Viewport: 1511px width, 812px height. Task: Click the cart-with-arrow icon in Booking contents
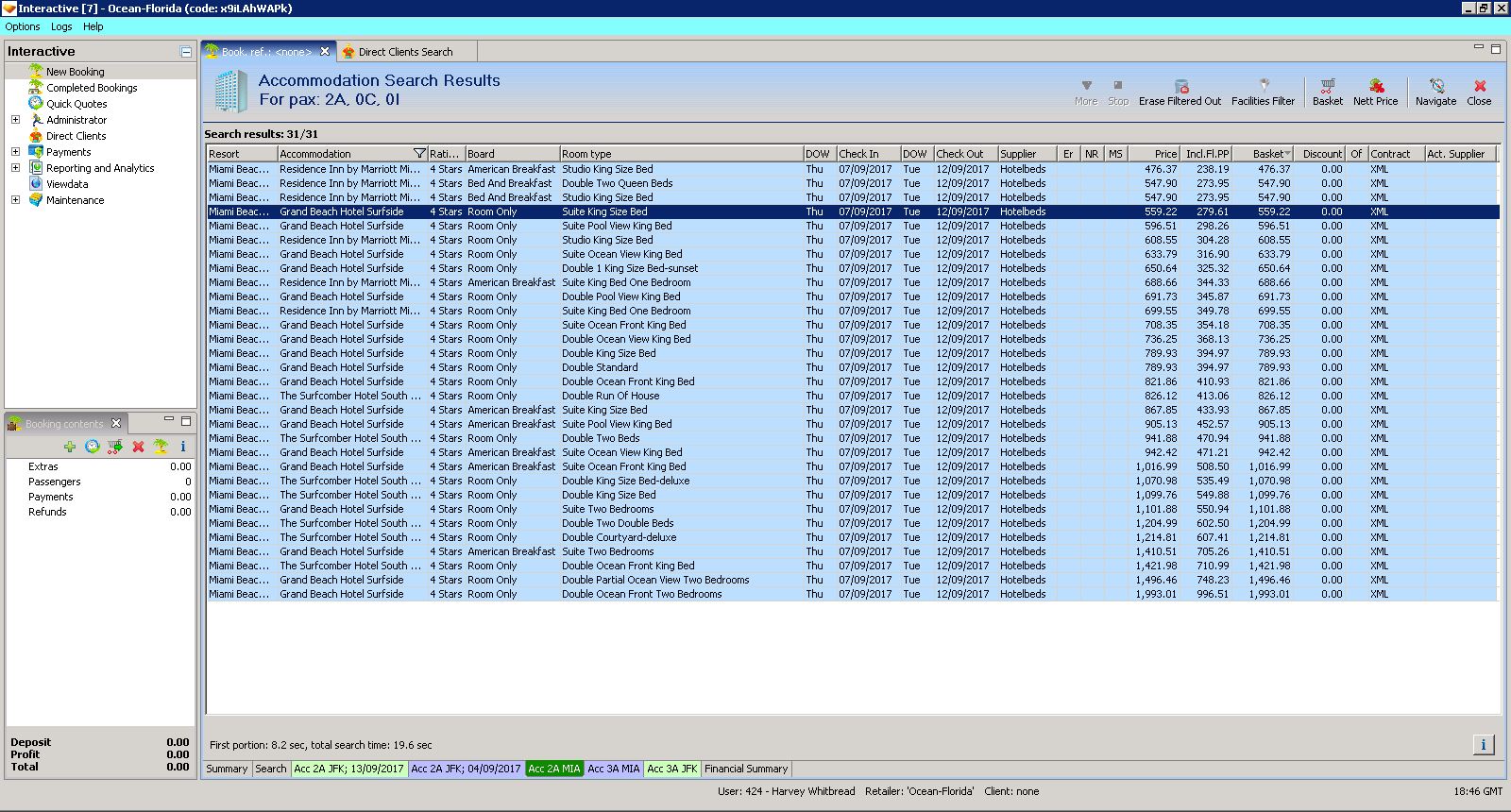pyautogui.click(x=115, y=447)
